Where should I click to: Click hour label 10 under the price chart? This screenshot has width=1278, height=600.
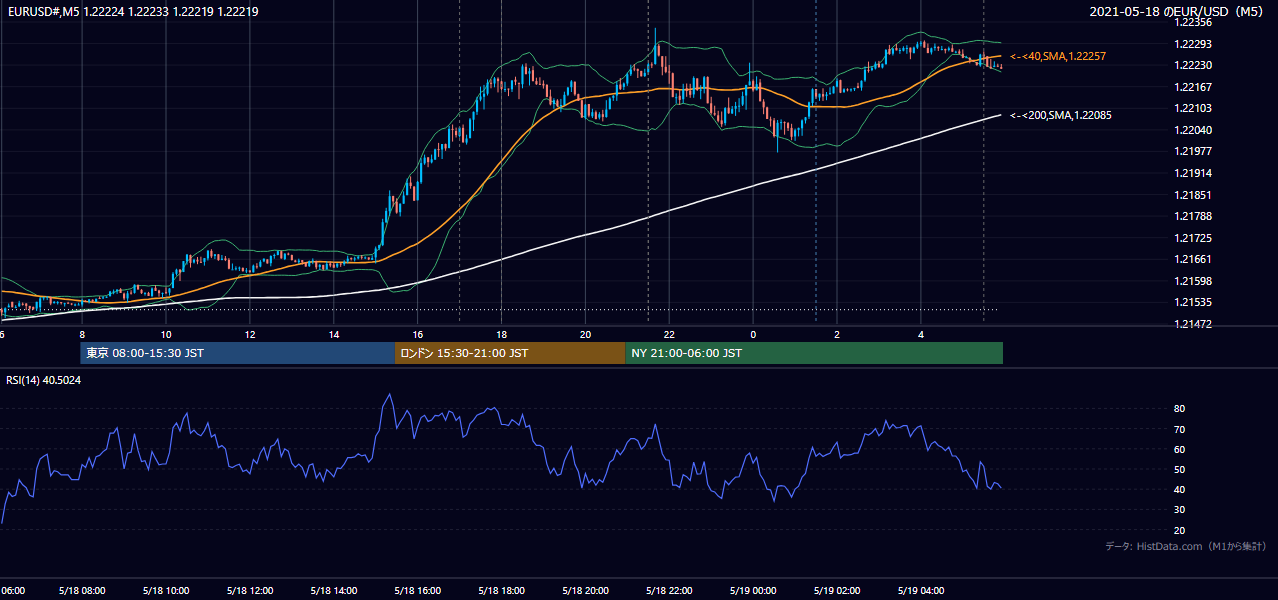tap(166, 335)
